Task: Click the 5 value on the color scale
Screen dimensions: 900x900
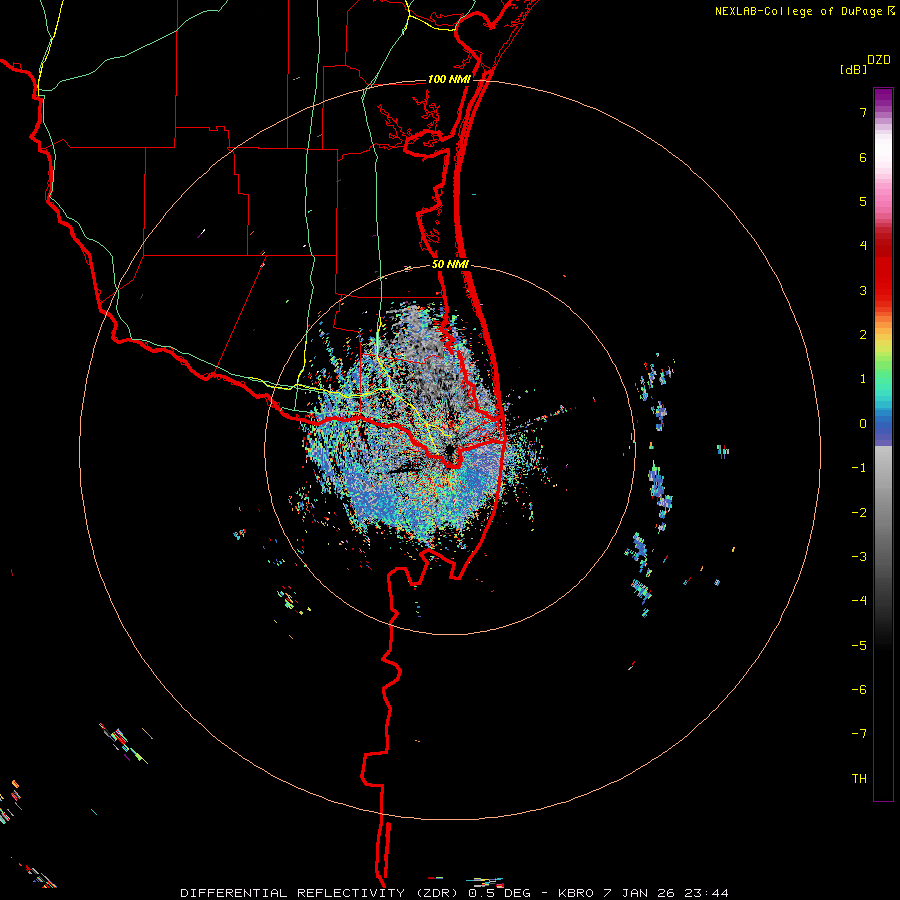Action: coord(863,201)
